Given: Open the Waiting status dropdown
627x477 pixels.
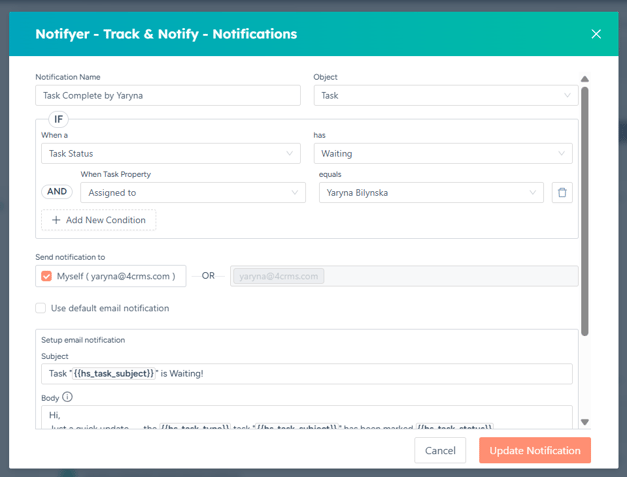Looking at the screenshot, I should coord(443,154).
